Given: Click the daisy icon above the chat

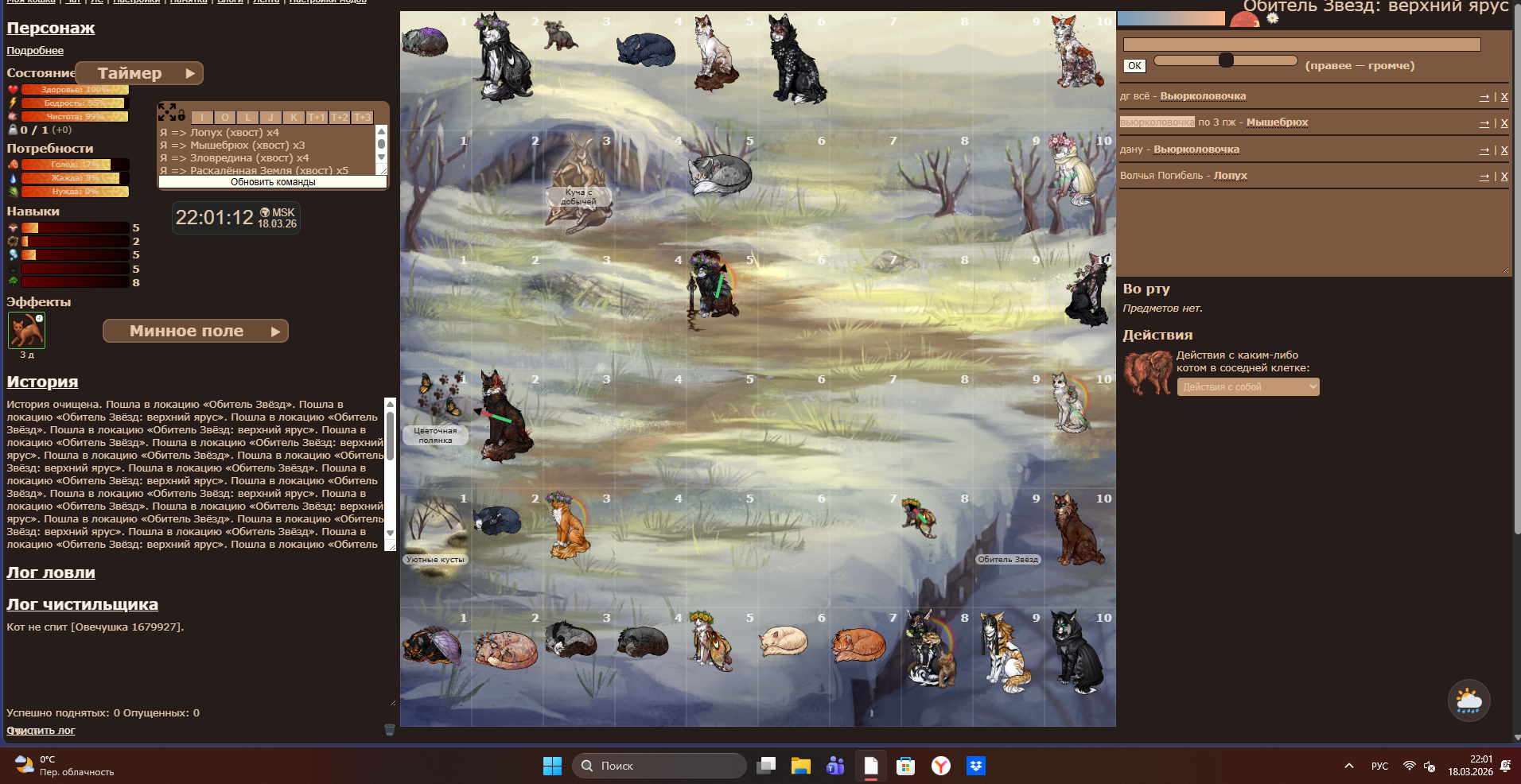Looking at the screenshot, I should click(1272, 17).
